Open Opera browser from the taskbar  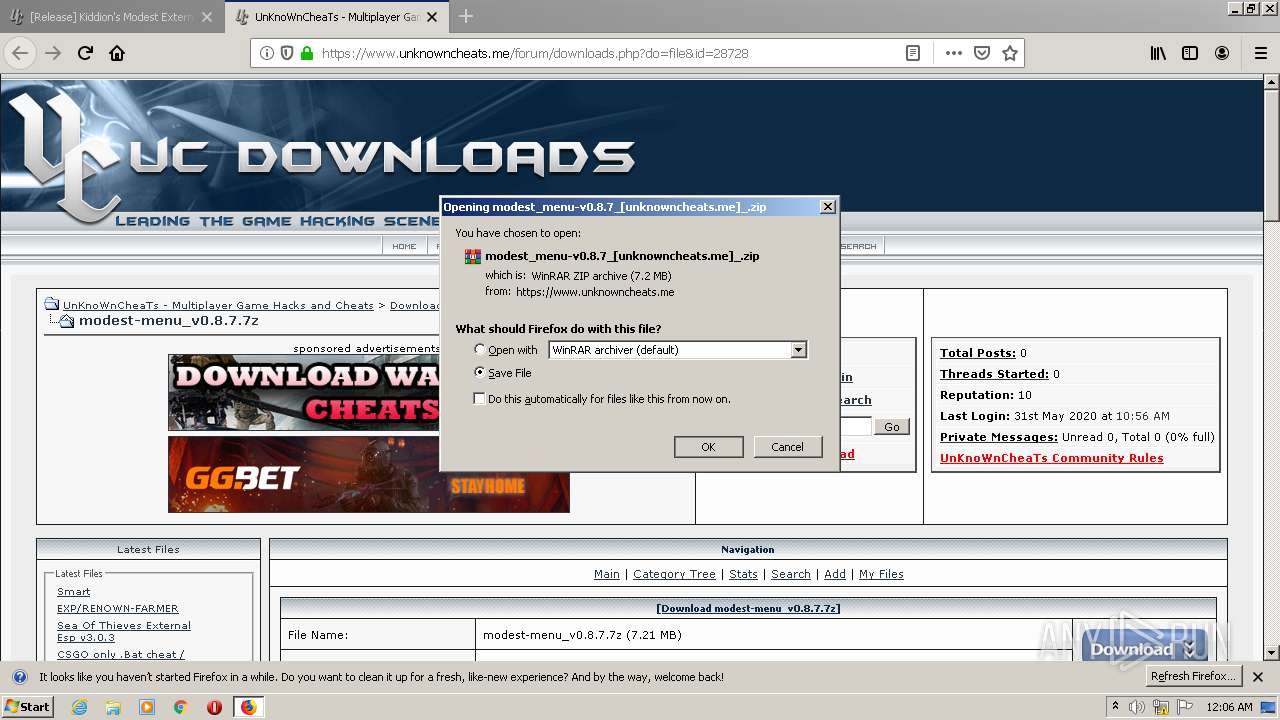point(214,707)
